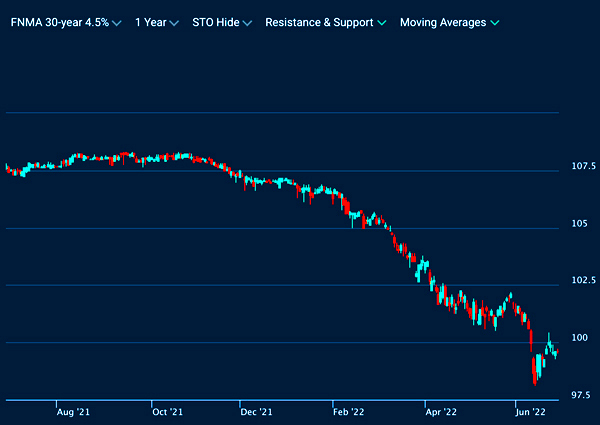
Task: Click the Dec '21 date axis label
Action: [257, 411]
